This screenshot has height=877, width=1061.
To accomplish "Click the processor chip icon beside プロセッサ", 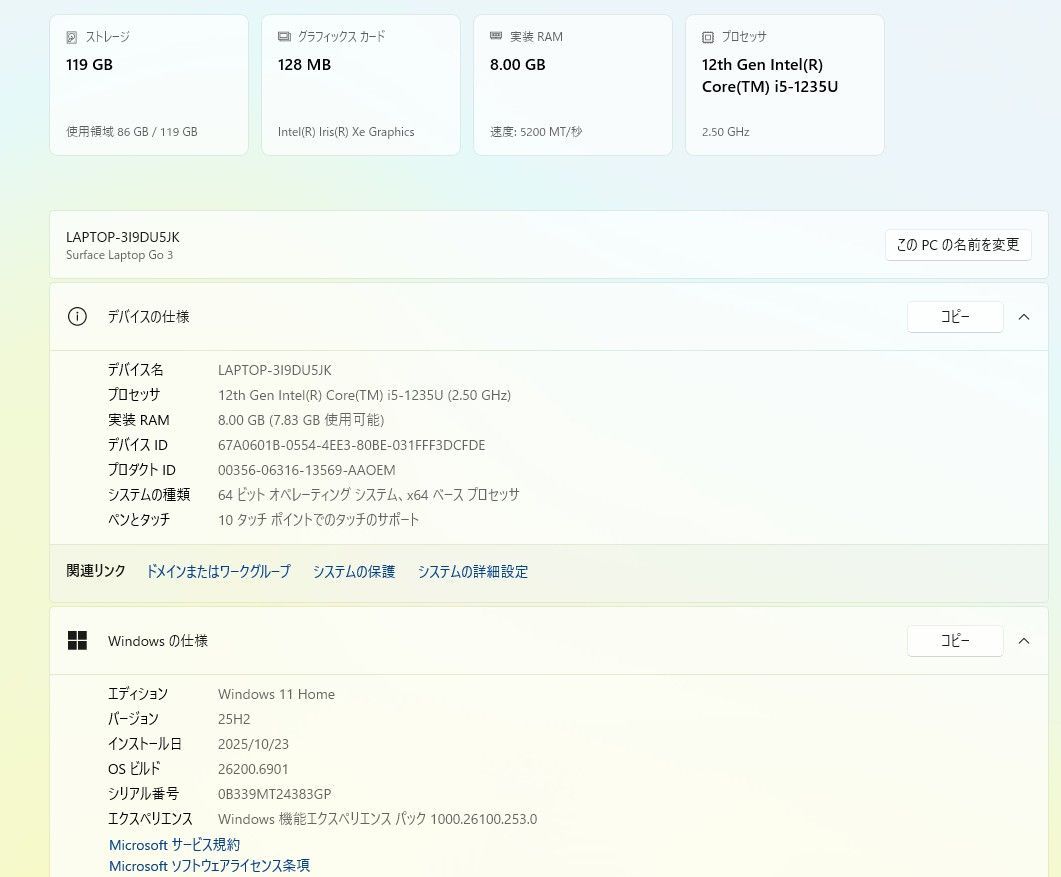I will pos(708,37).
